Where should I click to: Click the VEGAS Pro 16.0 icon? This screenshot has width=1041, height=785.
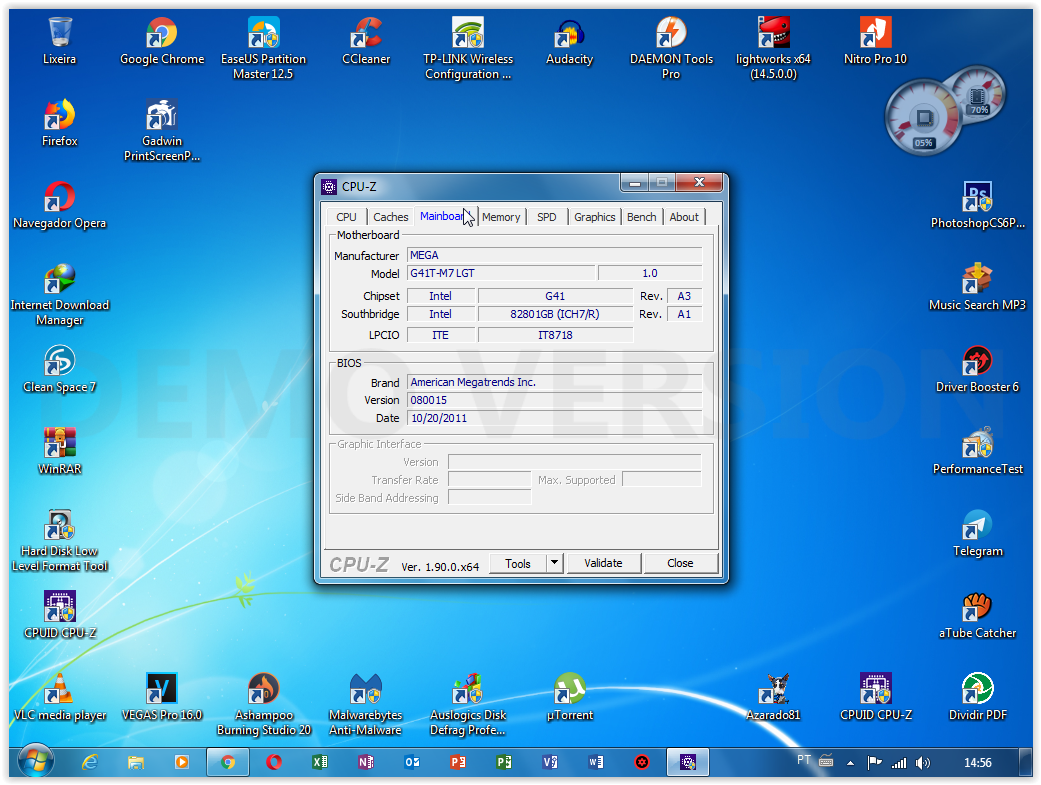[x=162, y=697]
